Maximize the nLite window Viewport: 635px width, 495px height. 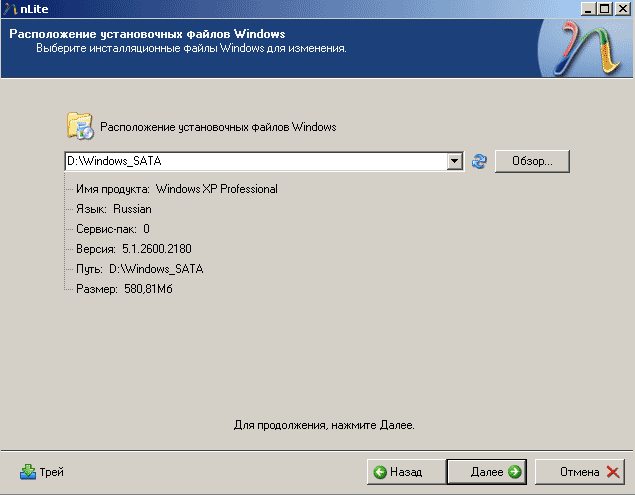click(x=605, y=9)
